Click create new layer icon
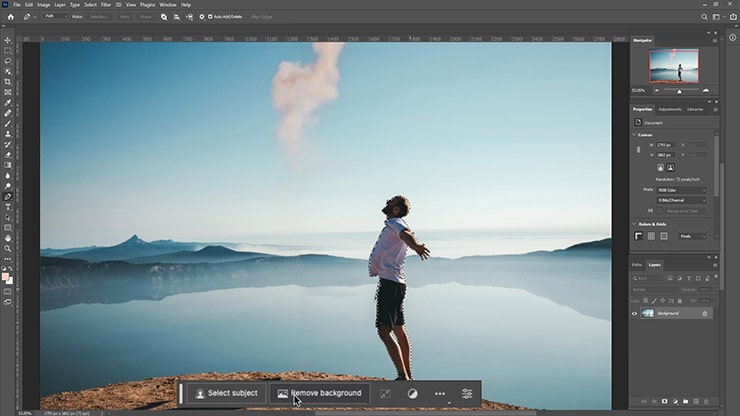Image resolution: width=740 pixels, height=416 pixels. [696, 401]
